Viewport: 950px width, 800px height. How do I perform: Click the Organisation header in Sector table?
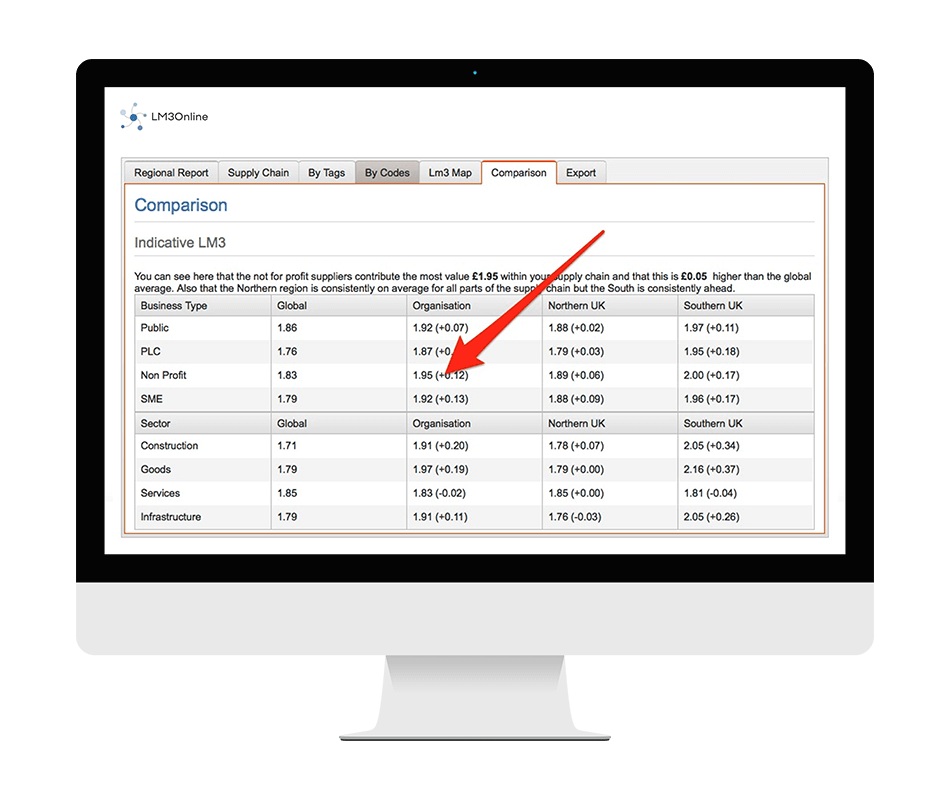(x=443, y=422)
